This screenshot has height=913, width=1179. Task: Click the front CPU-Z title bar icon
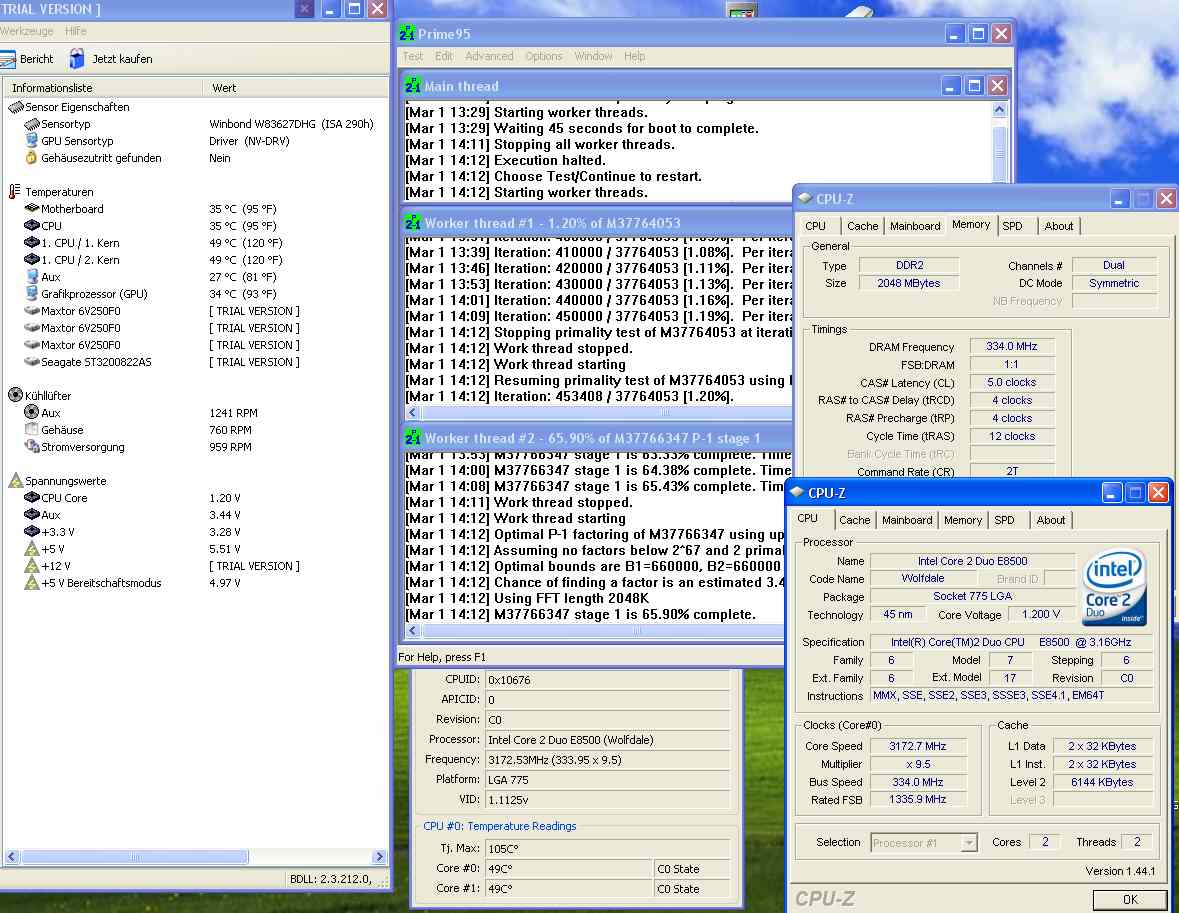click(x=797, y=493)
